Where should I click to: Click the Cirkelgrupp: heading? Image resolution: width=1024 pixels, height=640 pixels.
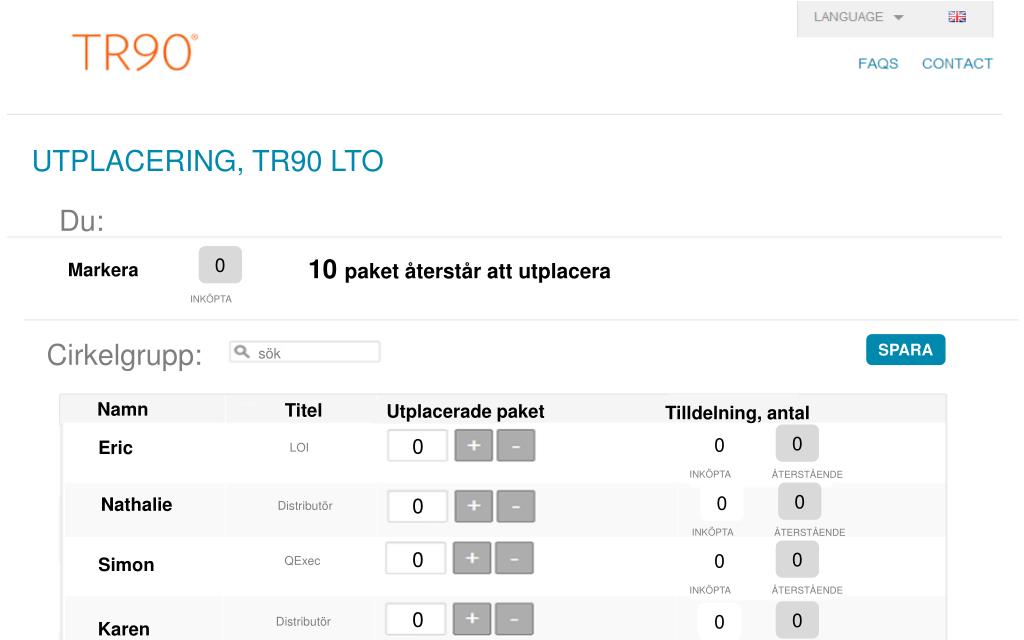[x=124, y=355]
